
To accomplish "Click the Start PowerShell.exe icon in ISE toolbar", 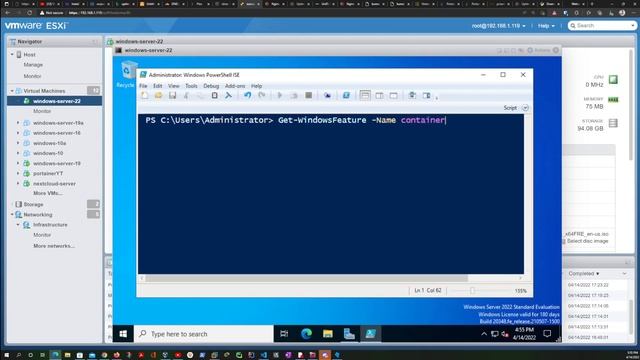I will (x=346, y=96).
